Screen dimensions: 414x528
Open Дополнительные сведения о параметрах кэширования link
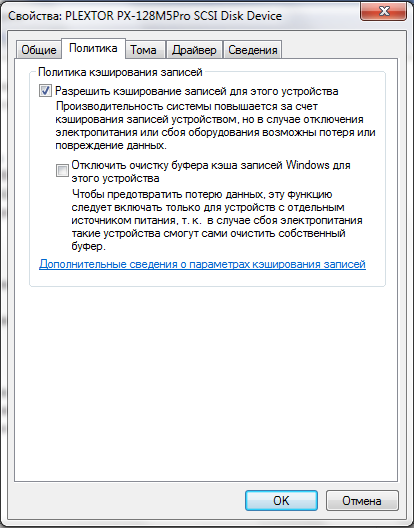pyautogui.click(x=202, y=264)
